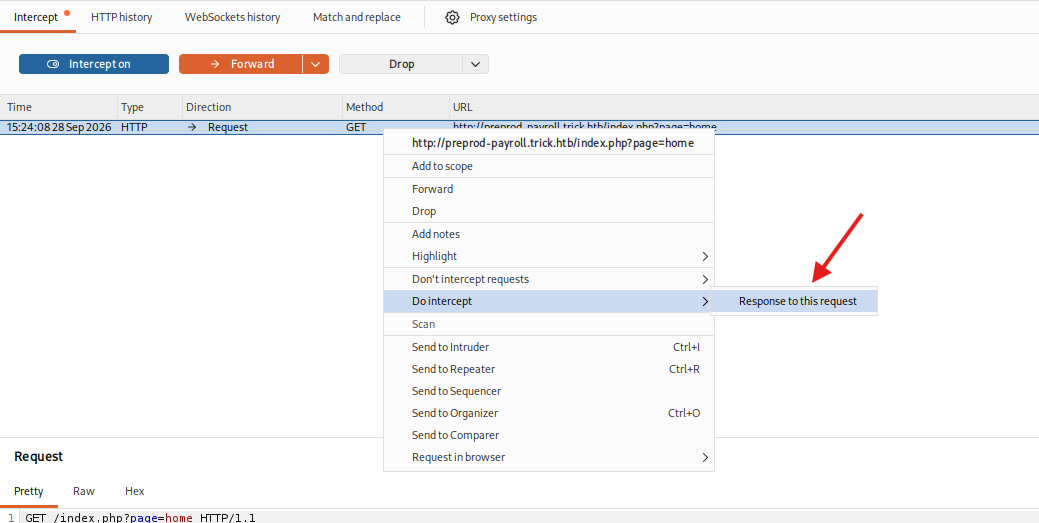
Task: Expand Request in browser submenu
Action: point(549,457)
